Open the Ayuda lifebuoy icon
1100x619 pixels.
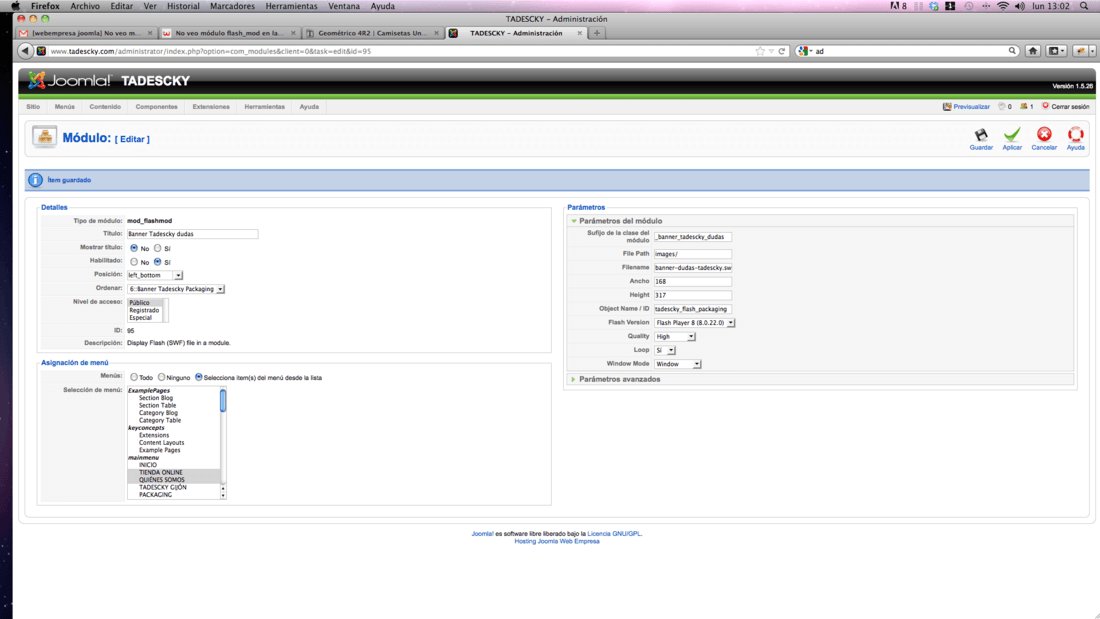pos(1075,134)
